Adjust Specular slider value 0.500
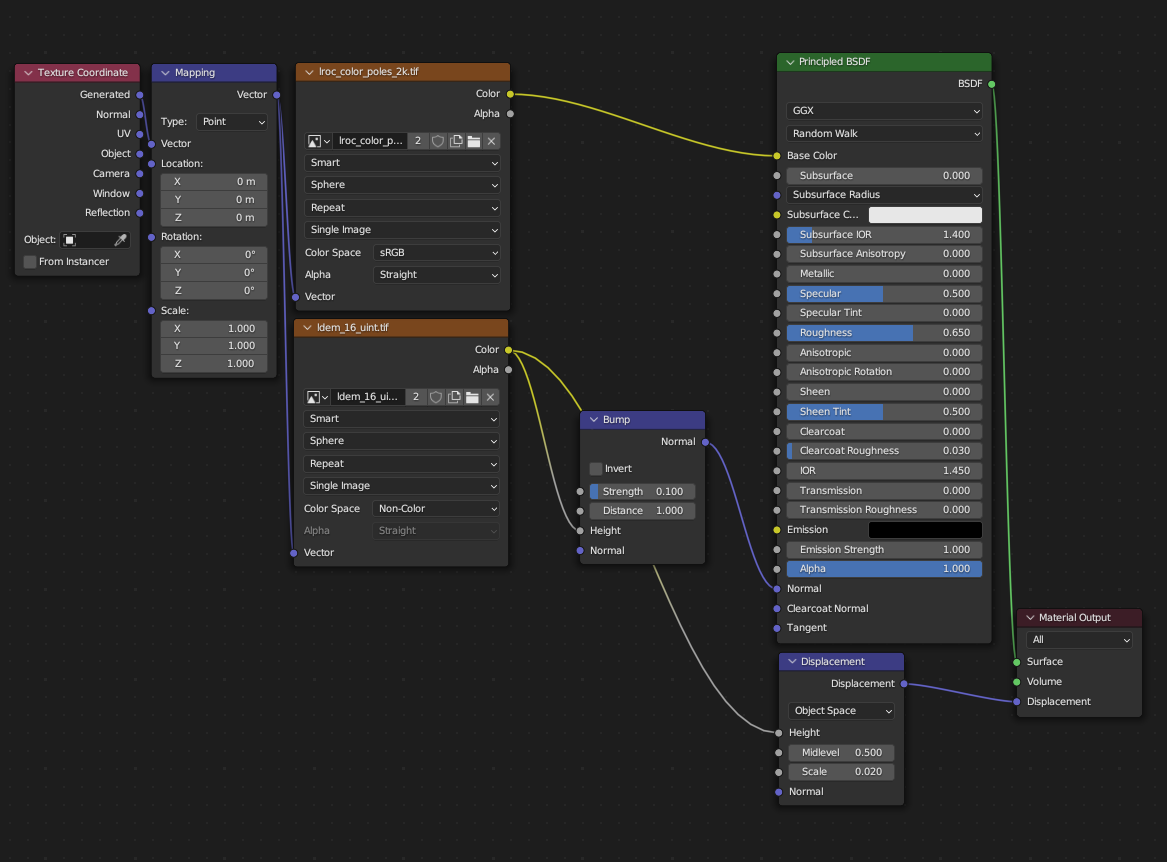 pyautogui.click(x=884, y=293)
